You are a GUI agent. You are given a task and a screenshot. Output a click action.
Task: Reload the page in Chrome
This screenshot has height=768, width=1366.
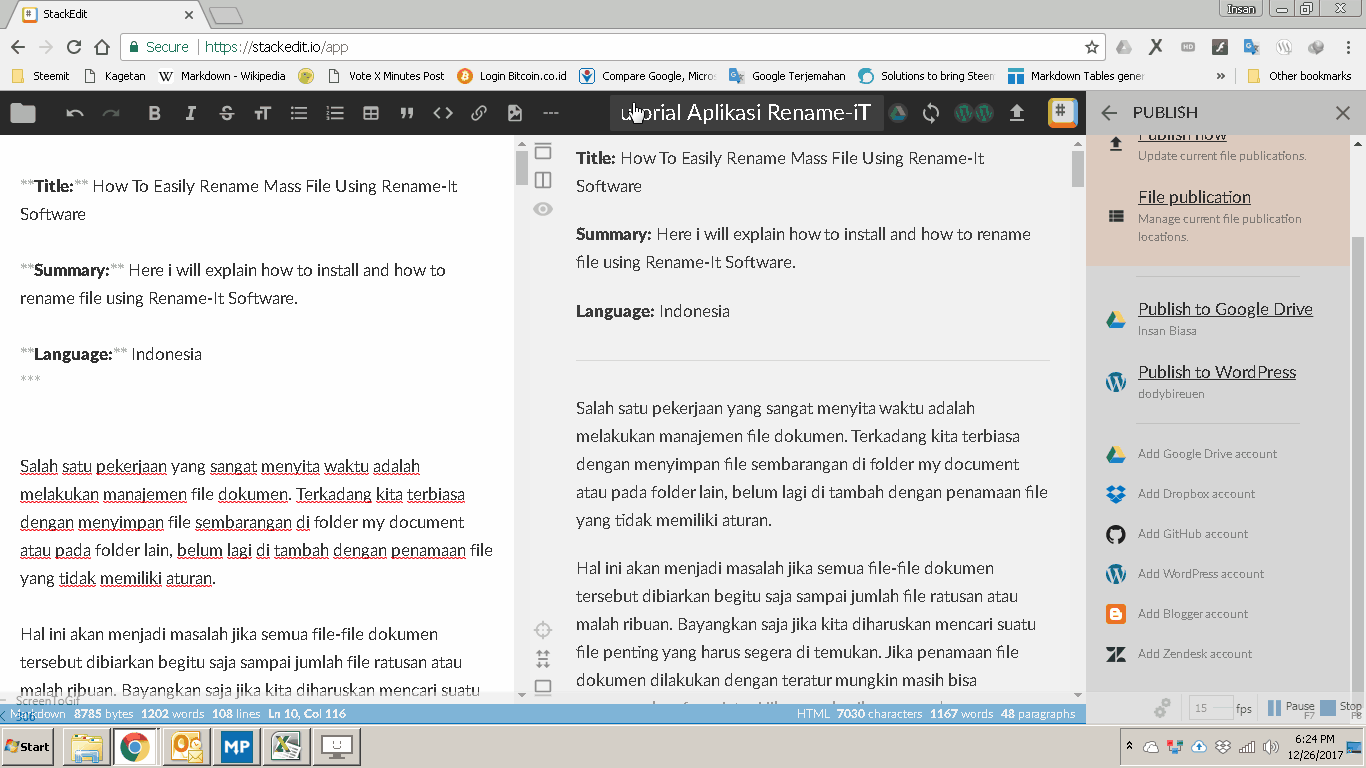tap(73, 47)
